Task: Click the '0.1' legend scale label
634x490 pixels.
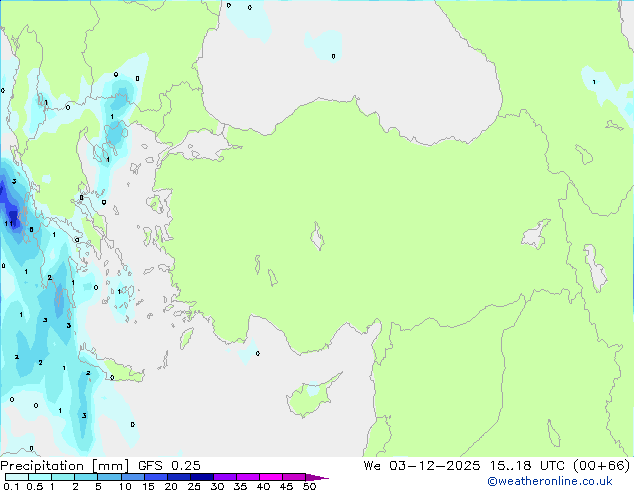Action: 11,486
